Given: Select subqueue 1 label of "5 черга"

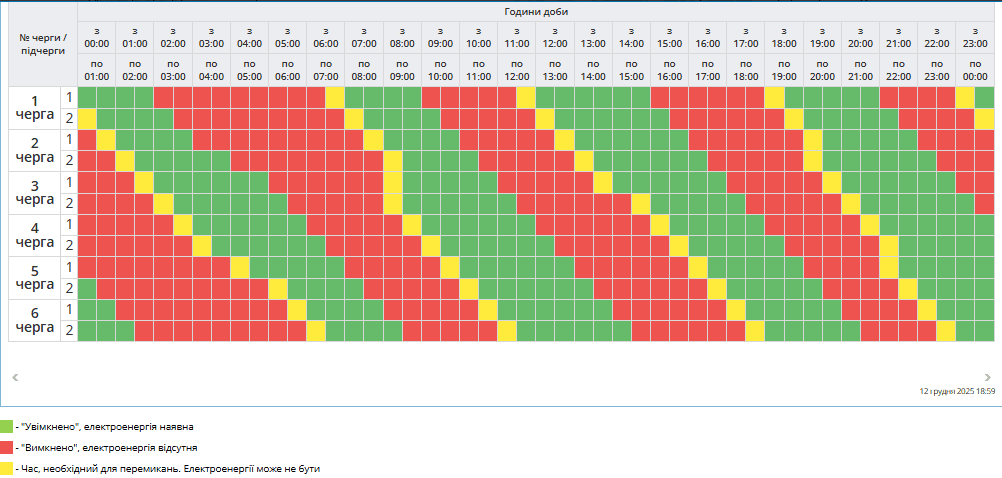Looking at the screenshot, I should [x=69, y=267].
